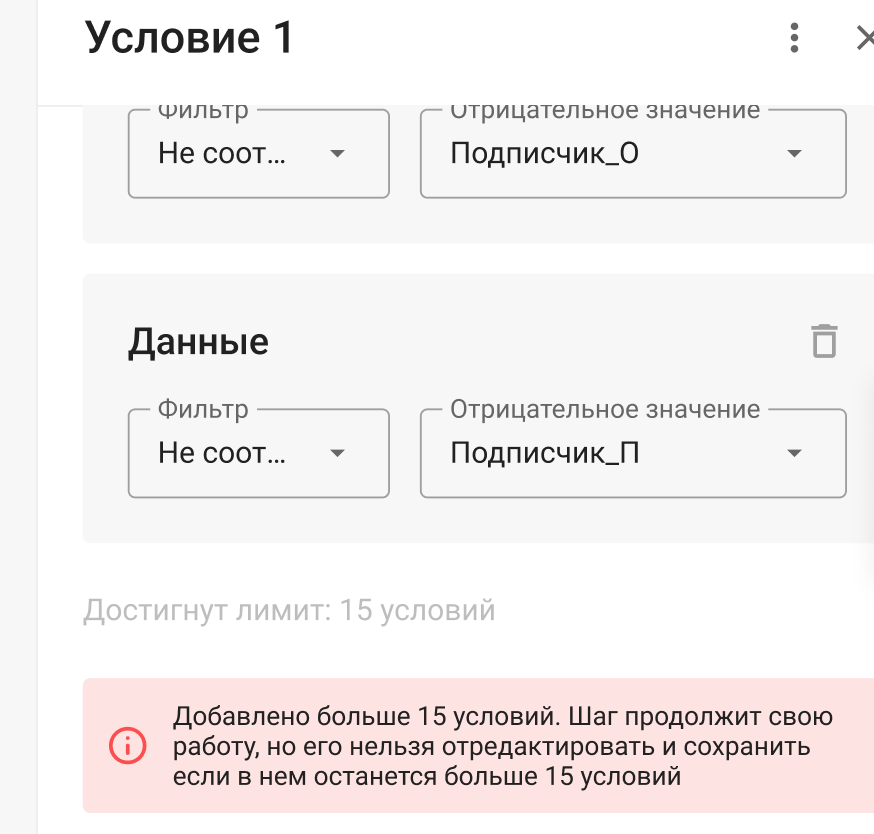Click arrow of Фильтр dropdown under Данные
Viewport: 874px width, 834px height.
tap(337, 453)
